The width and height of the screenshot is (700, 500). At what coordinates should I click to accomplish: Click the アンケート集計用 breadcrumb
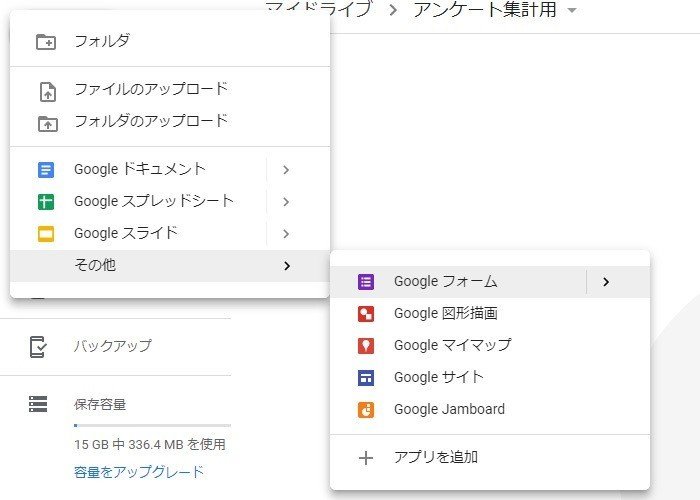[x=485, y=9]
